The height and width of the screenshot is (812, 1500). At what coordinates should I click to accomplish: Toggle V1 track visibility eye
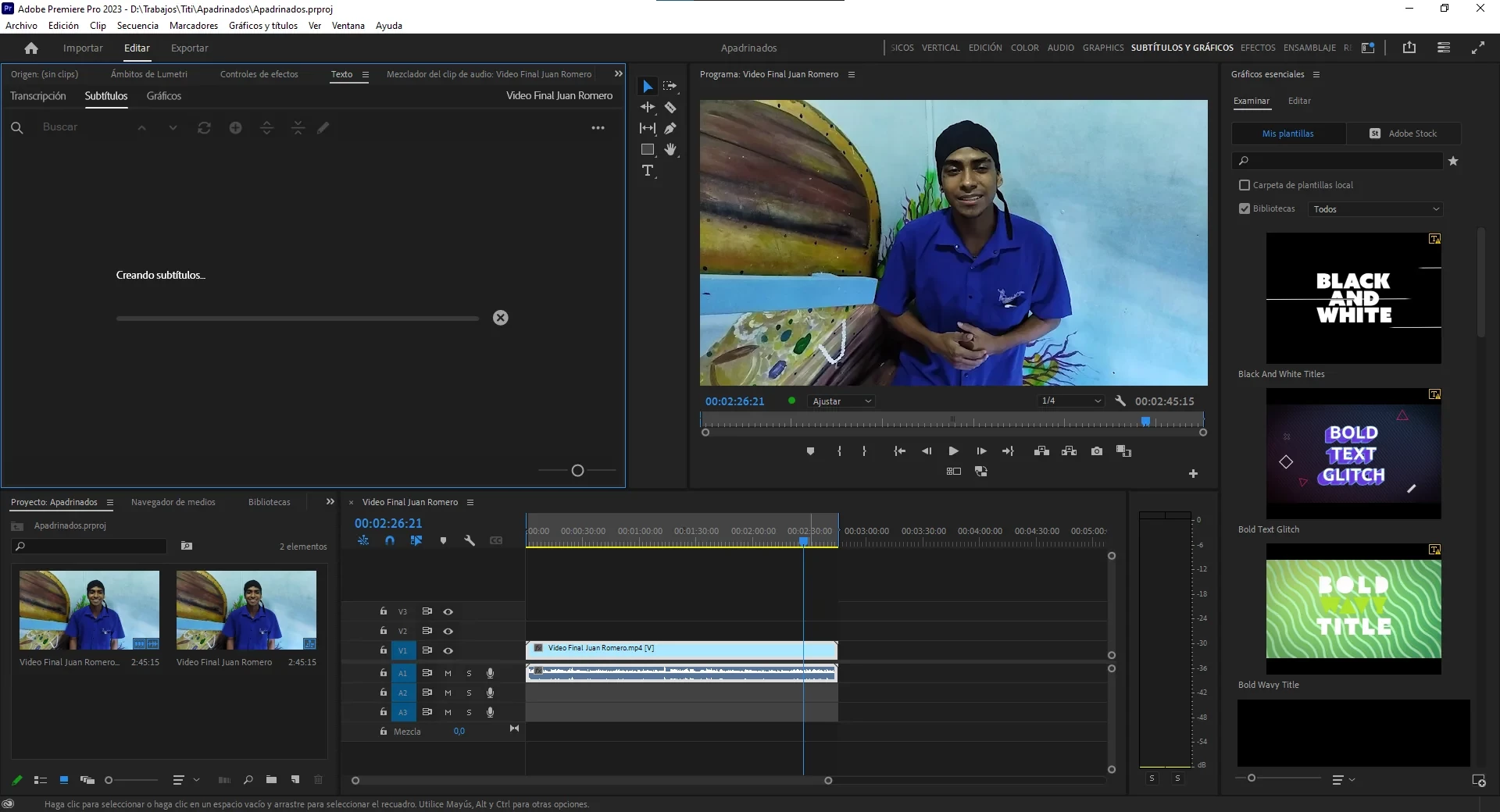coord(448,650)
